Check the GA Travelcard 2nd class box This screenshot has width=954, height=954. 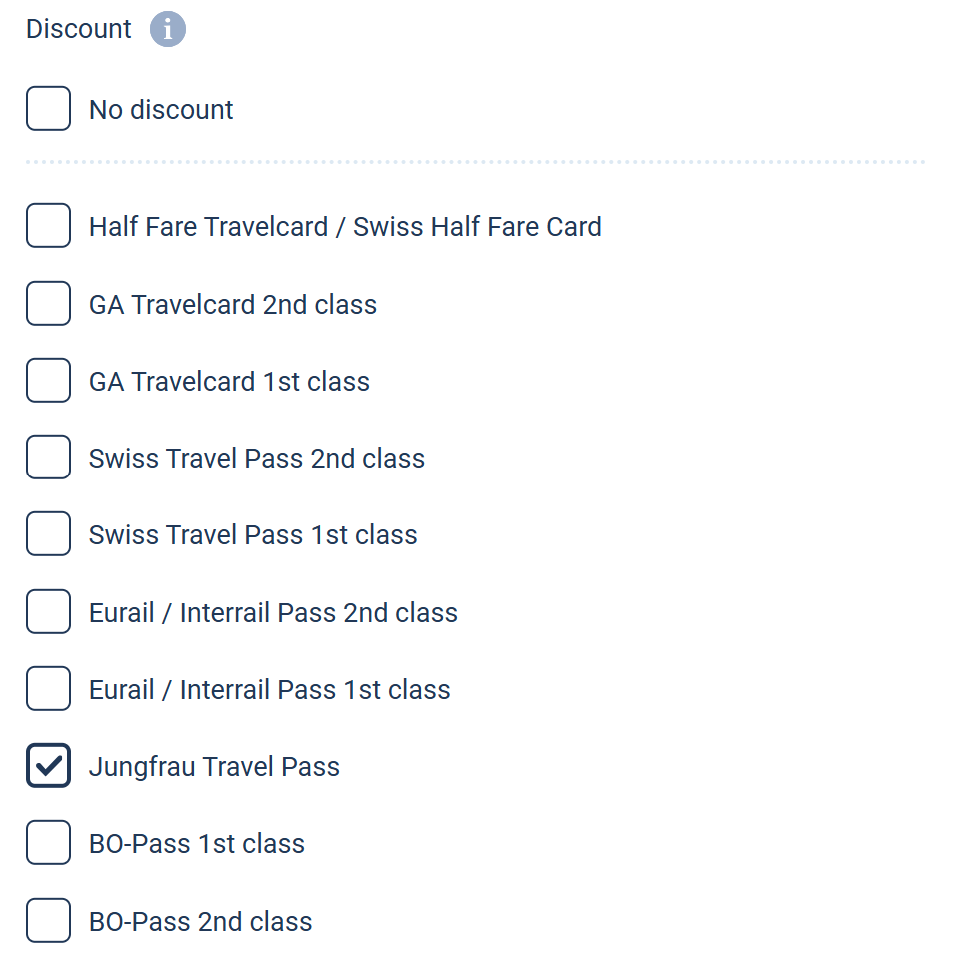pyautogui.click(x=48, y=304)
